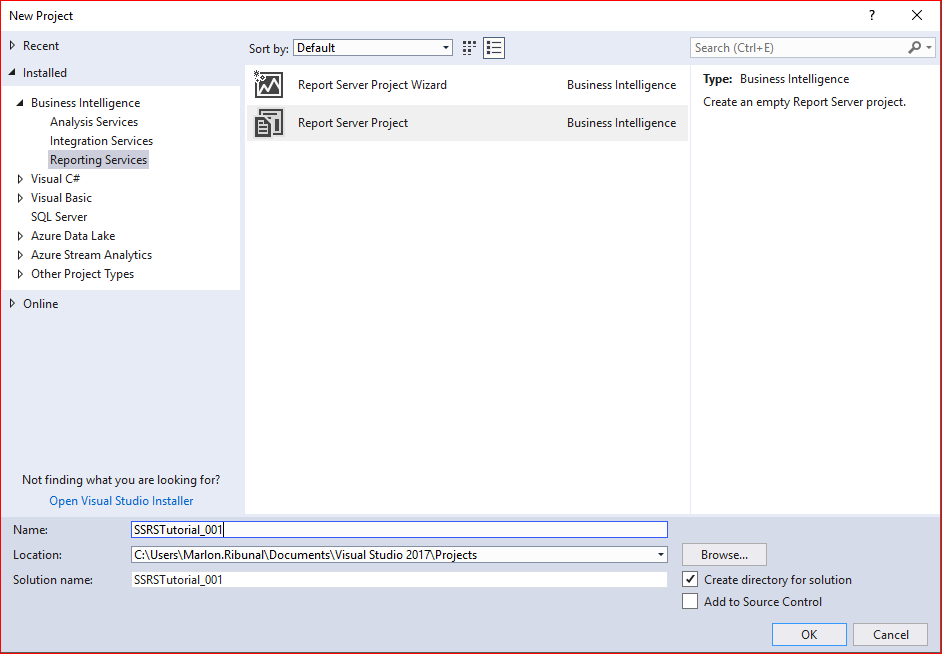Screen dimensions: 942x654
Task: Click the Recent section label
Action: [x=41, y=46]
